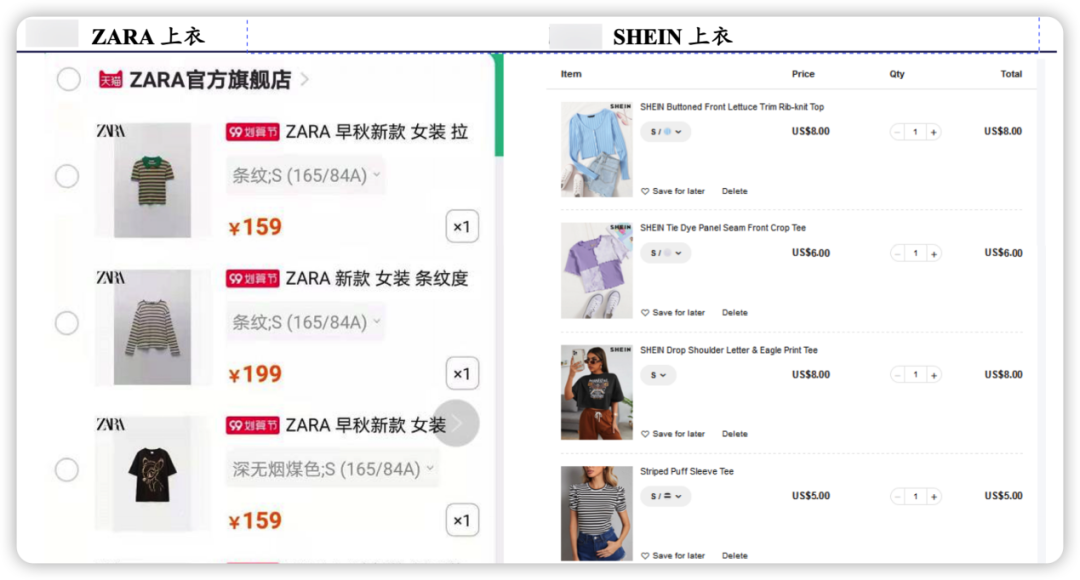Expand size selector for Striped Puff Sleeve Tee
The width and height of the screenshot is (1080, 580).
665,497
